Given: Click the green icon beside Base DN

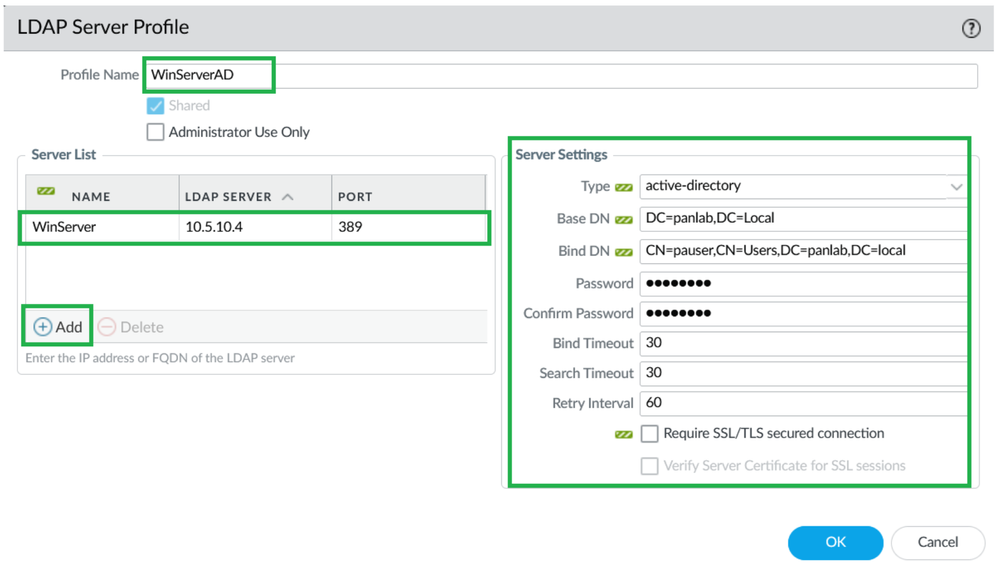Looking at the screenshot, I should coord(624,219).
